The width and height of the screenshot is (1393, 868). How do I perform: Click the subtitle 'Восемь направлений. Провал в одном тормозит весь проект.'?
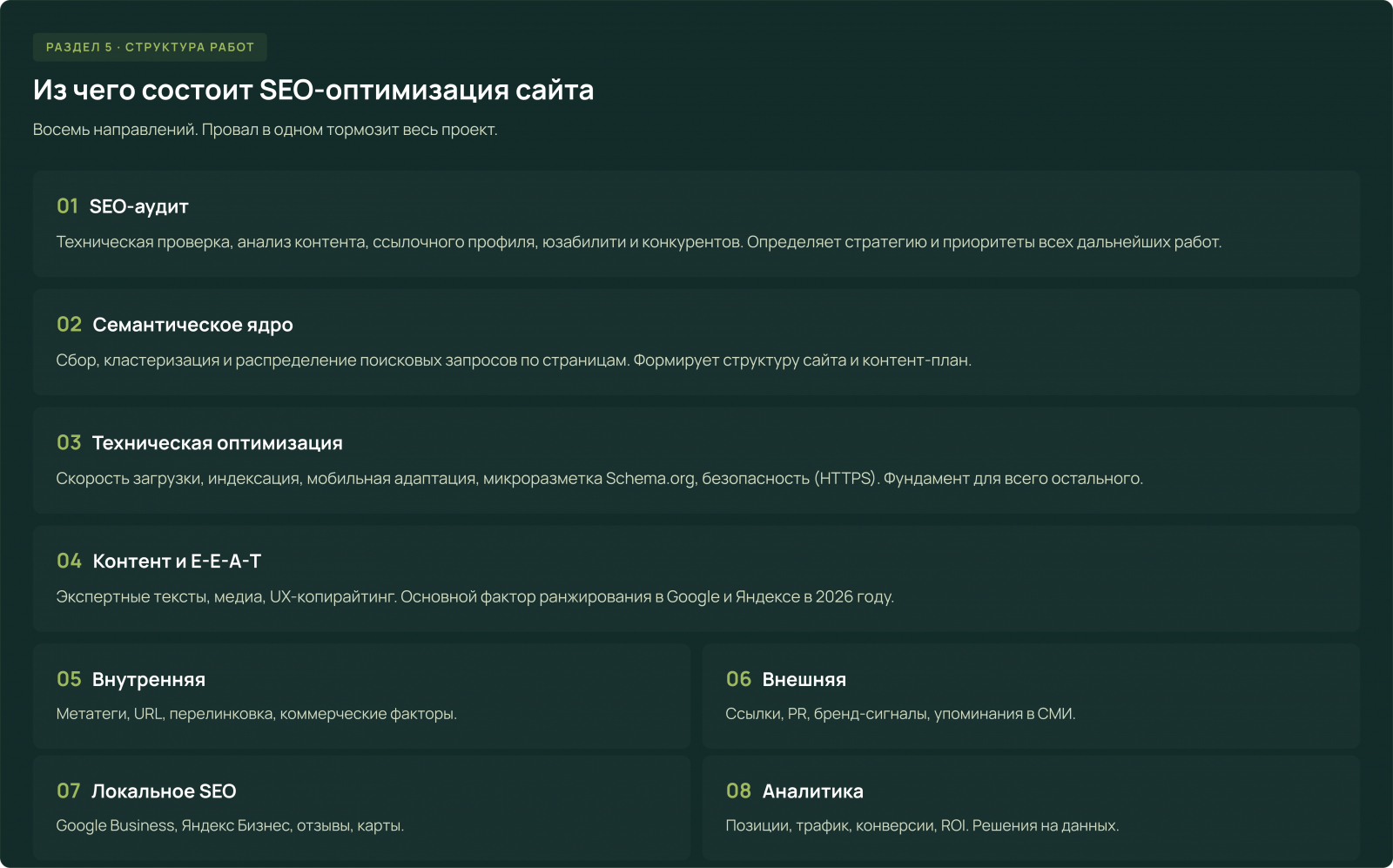(x=266, y=130)
